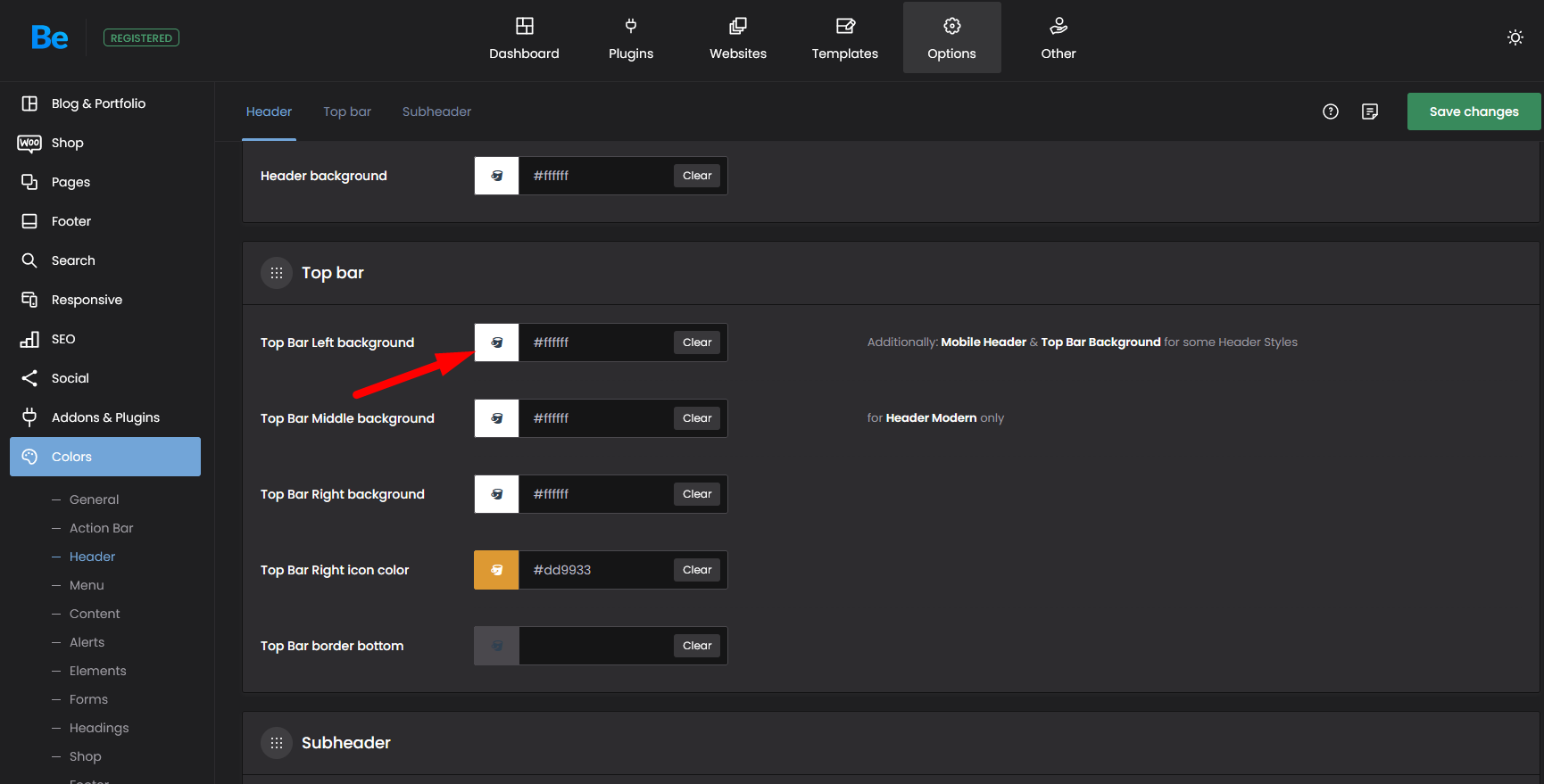The height and width of the screenshot is (784, 1544).
Task: Click the Subheader section grid icon
Action: (277, 743)
